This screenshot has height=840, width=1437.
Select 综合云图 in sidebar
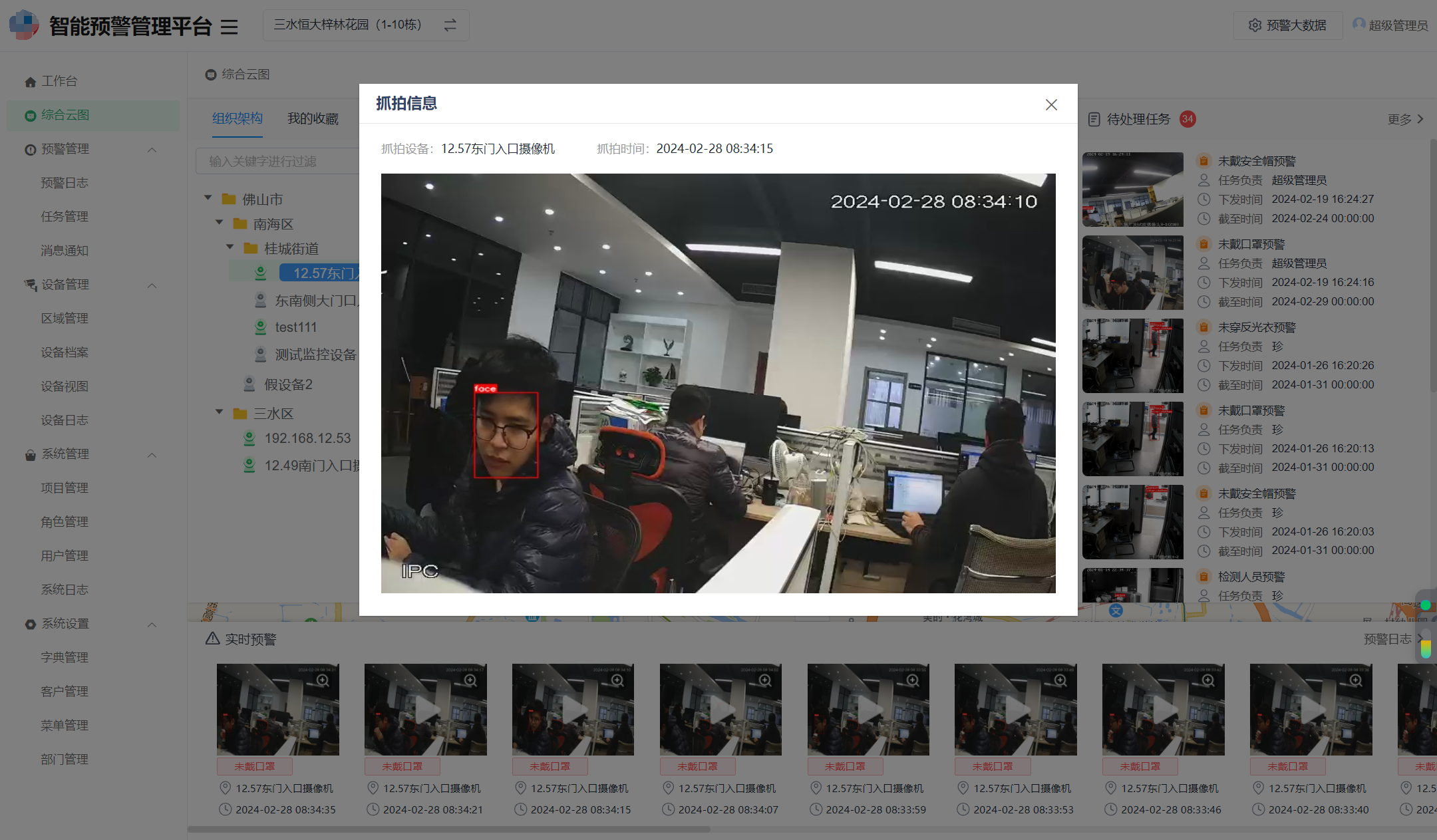[93, 115]
